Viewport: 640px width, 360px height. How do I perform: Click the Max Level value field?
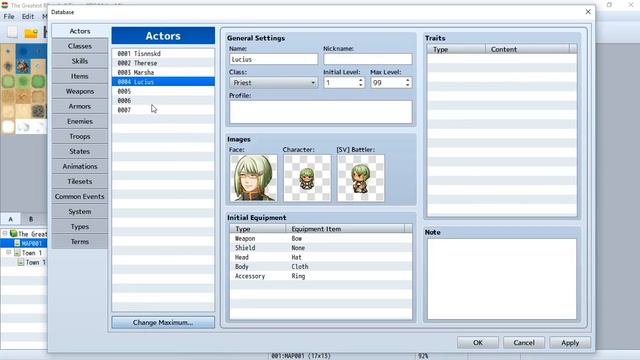click(x=387, y=83)
